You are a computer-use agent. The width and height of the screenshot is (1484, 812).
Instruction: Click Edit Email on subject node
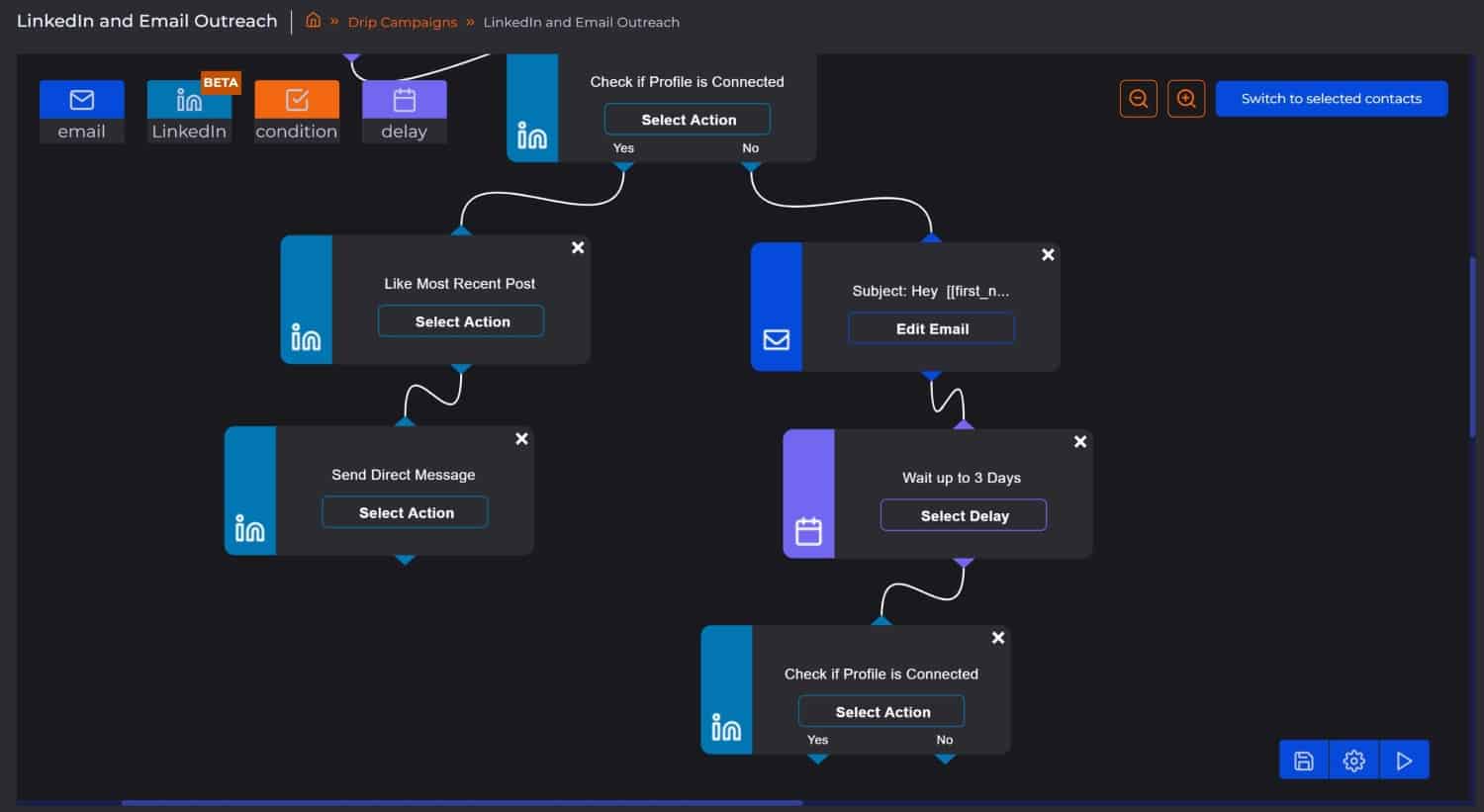[x=931, y=328]
